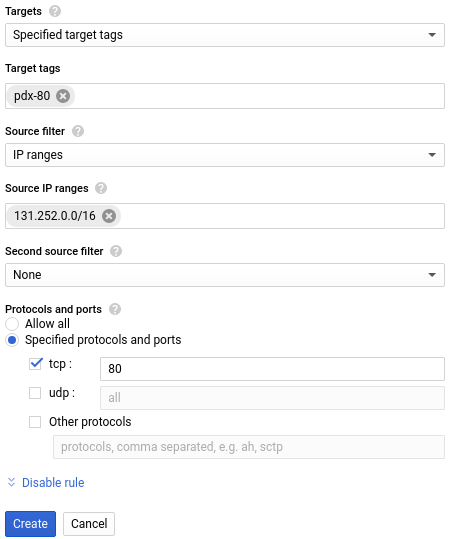Cancel the firewall rule creation
This screenshot has width=453, height=539.
89,524
